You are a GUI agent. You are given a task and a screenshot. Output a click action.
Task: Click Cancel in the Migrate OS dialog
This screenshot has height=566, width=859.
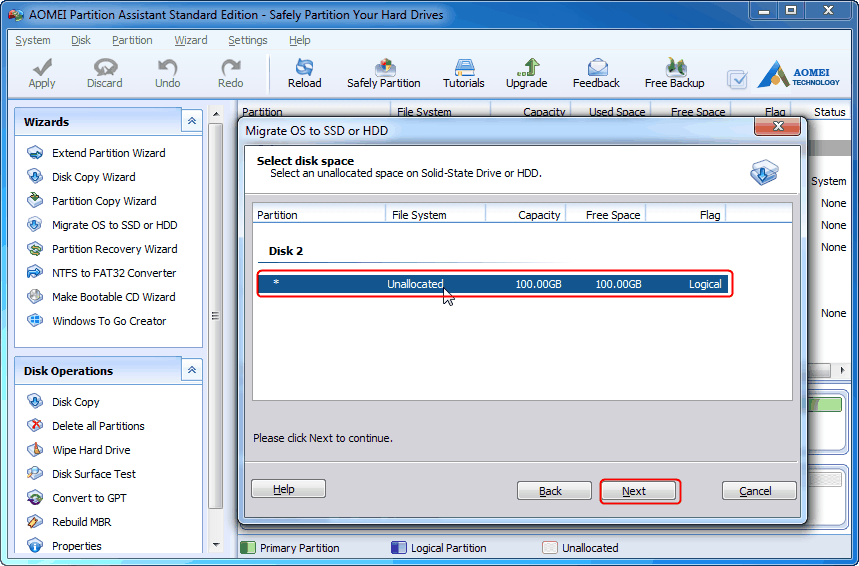pos(759,491)
